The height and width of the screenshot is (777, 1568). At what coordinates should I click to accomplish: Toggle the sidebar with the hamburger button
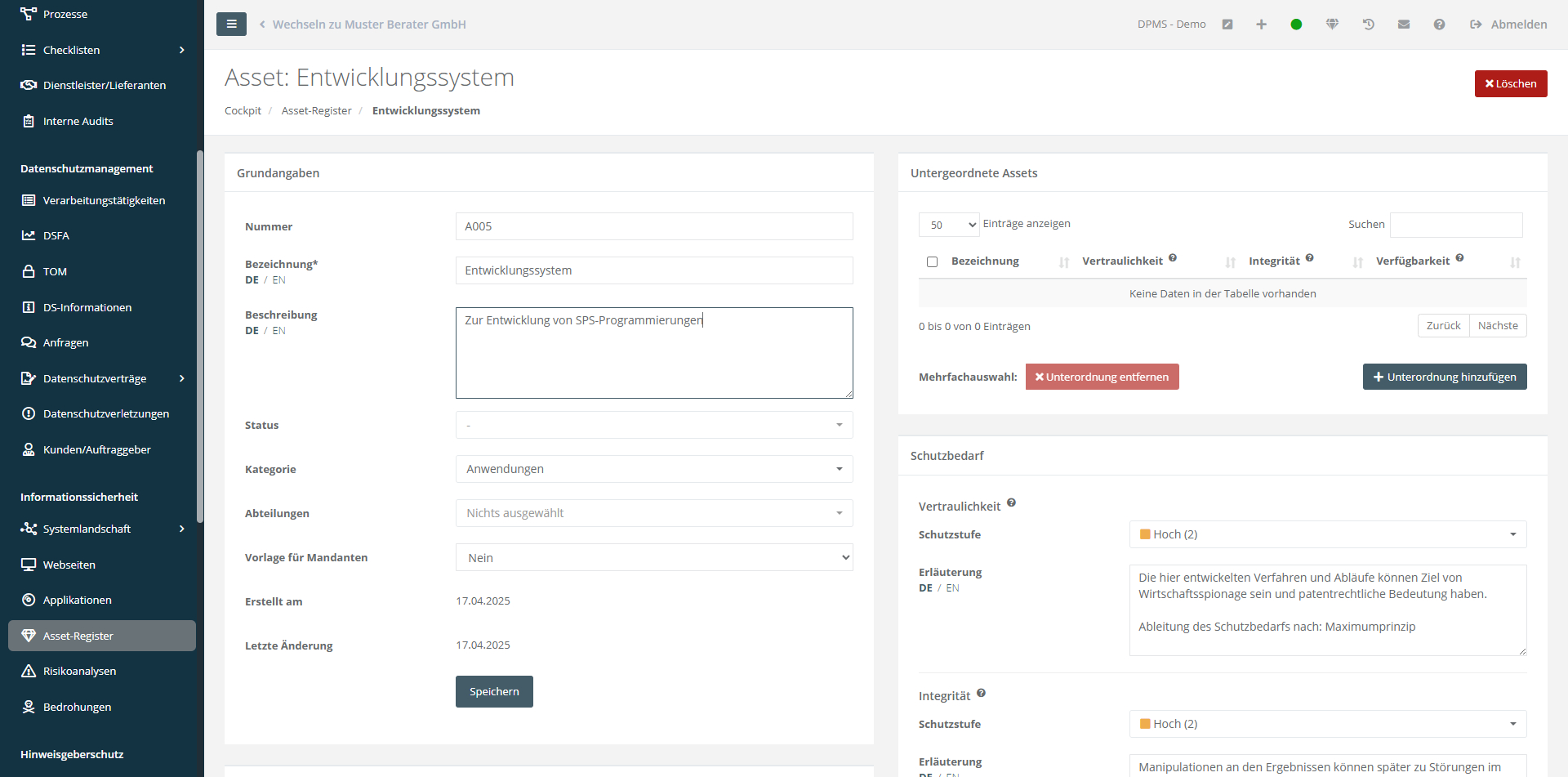[231, 25]
